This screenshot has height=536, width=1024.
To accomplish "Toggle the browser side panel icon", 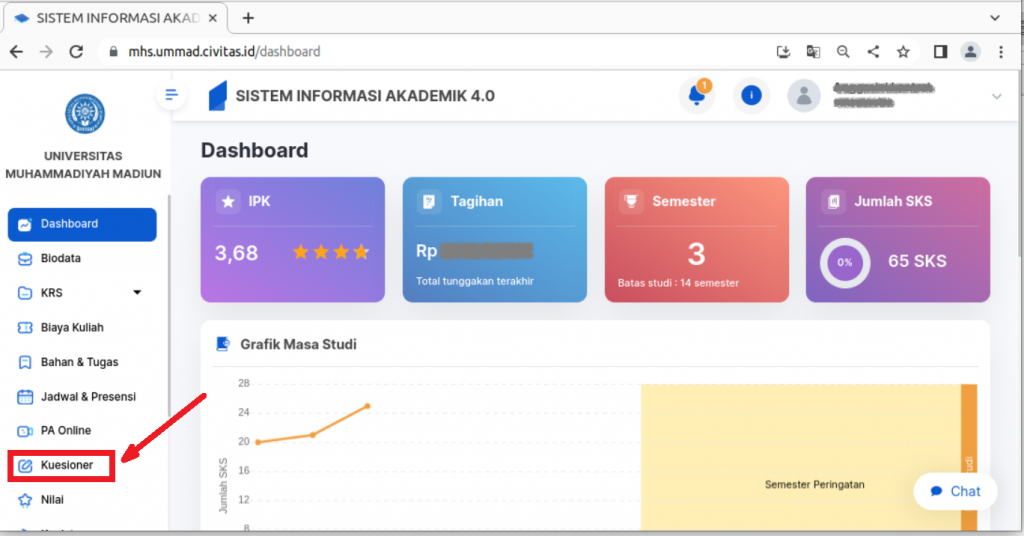I will pos(940,51).
